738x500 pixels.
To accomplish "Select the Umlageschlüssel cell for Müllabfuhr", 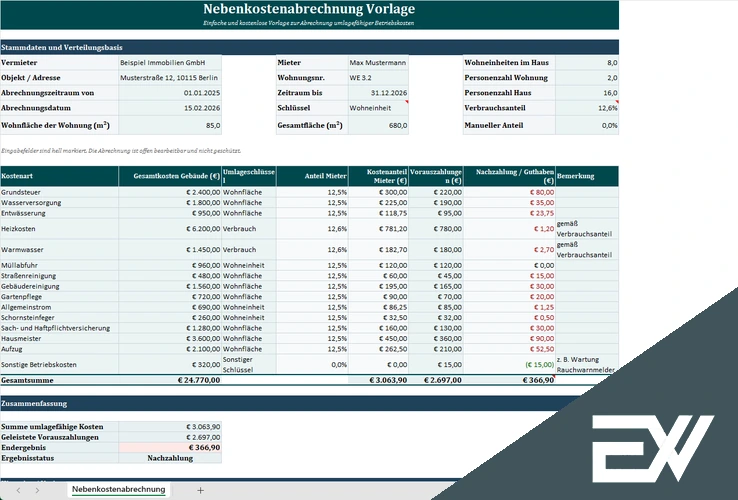I will tap(249, 266).
